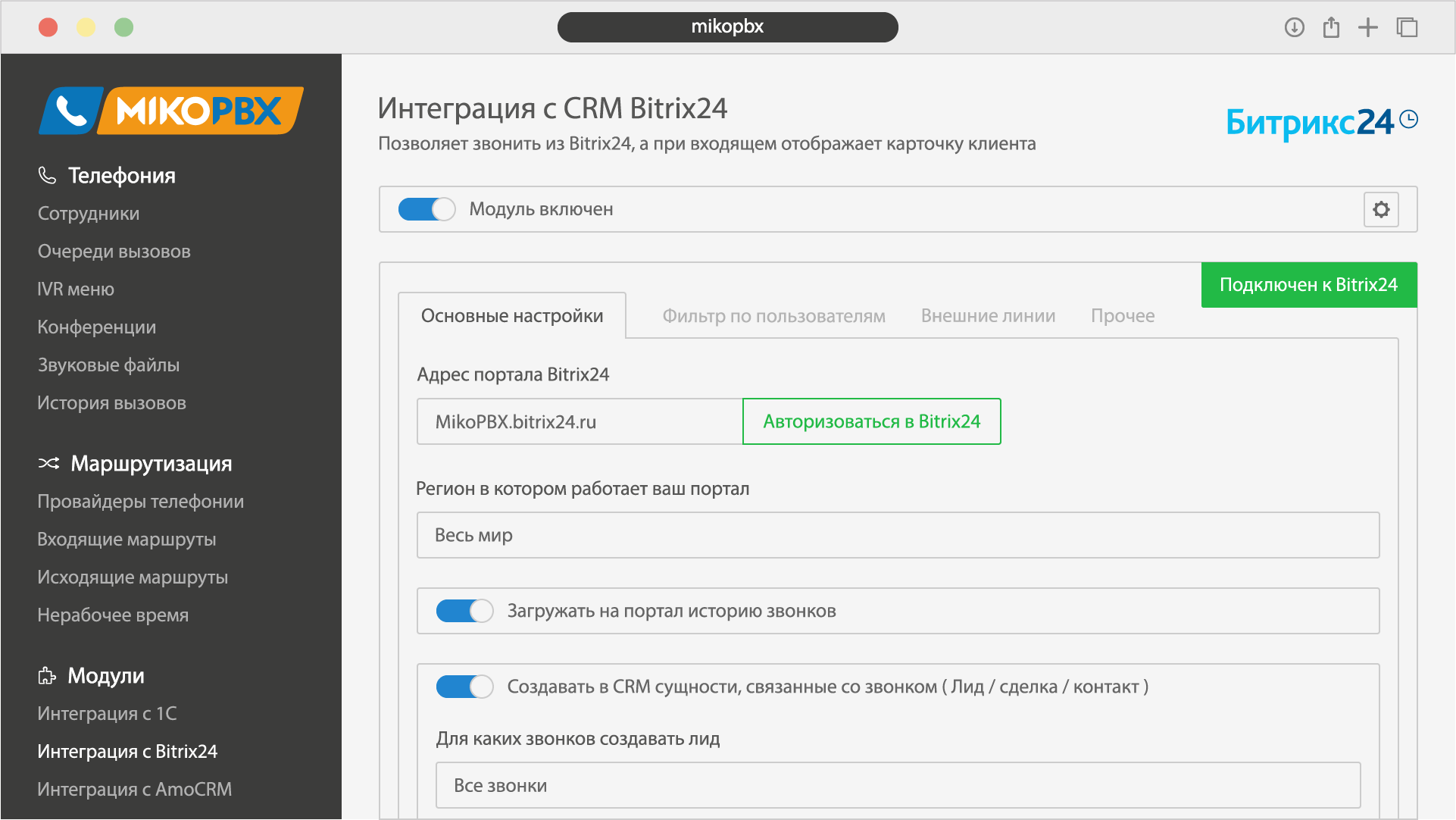Open module settings gear icon

click(x=1380, y=209)
